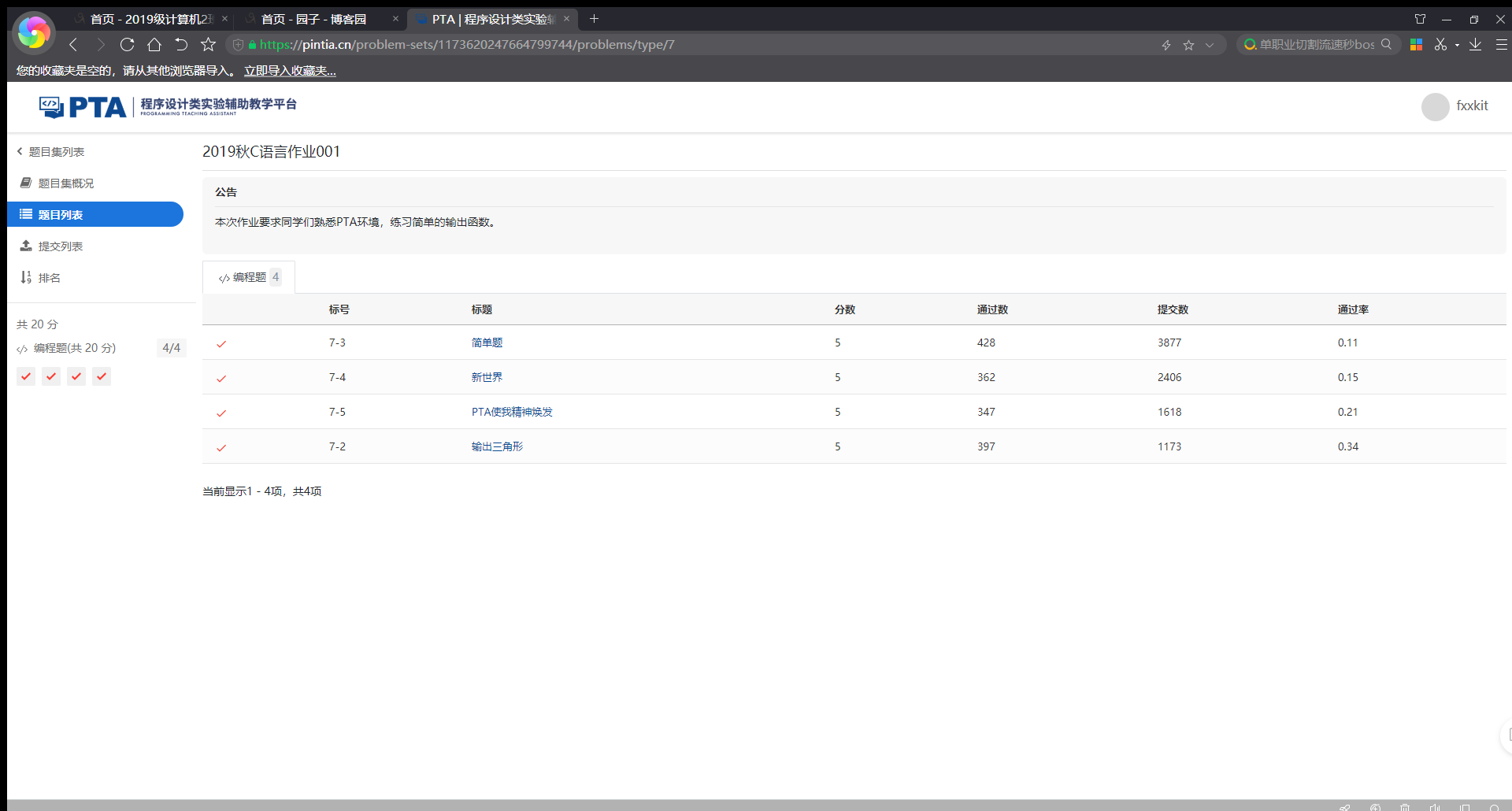Click the browser search box
The width and height of the screenshot is (1512, 811).
[x=1317, y=45]
